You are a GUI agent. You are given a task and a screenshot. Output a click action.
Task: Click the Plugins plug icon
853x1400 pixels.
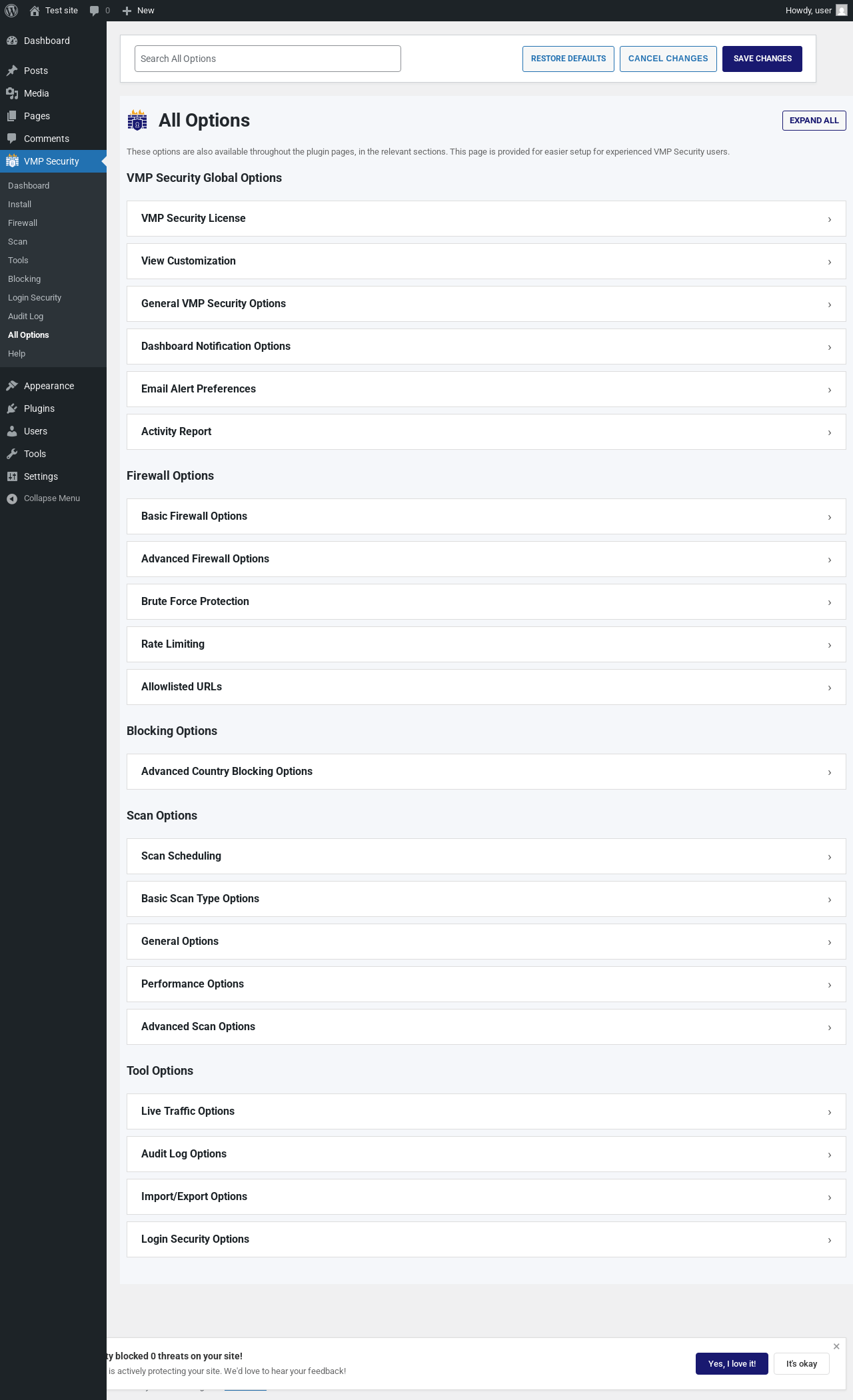coord(12,408)
